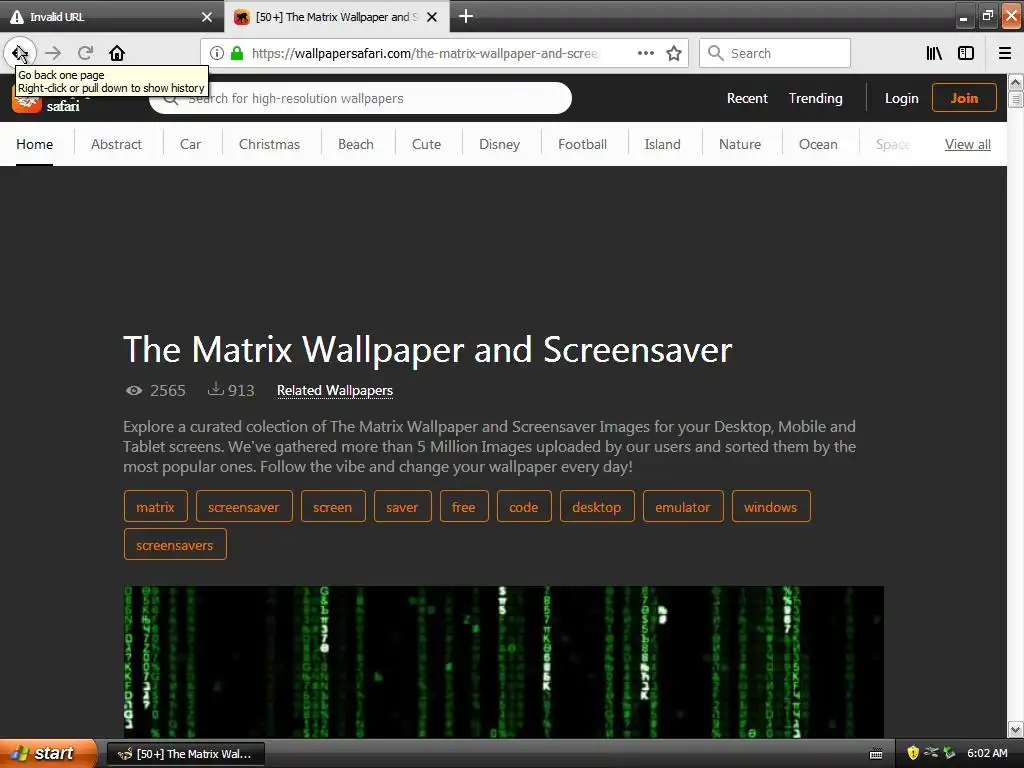The height and width of the screenshot is (768, 1024).
Task: Select the screensaver tag
Action: pyautogui.click(x=244, y=507)
